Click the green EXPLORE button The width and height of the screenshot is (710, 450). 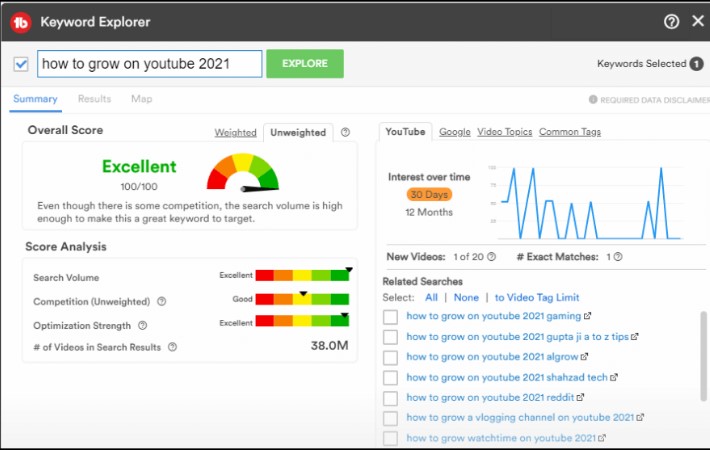305,63
